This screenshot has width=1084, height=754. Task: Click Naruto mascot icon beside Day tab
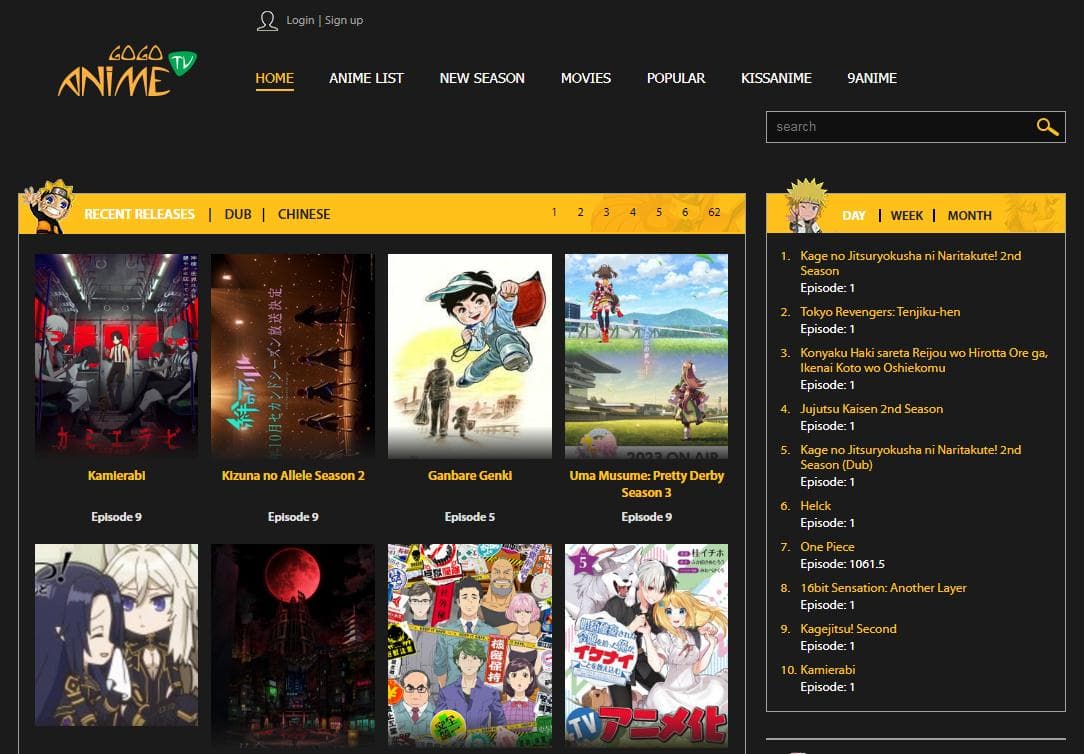pyautogui.click(x=806, y=206)
